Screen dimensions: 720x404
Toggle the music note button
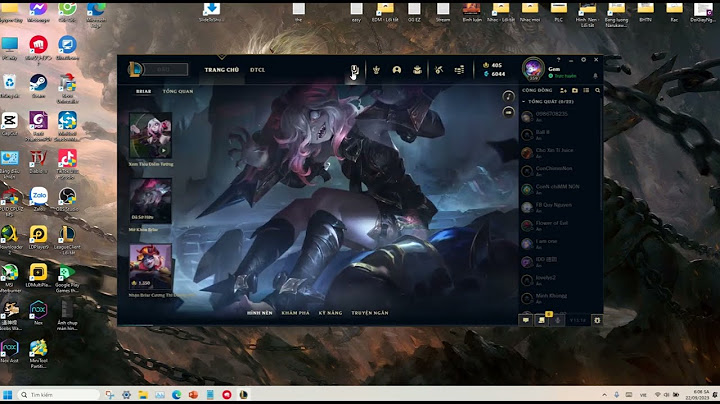[x=508, y=96]
